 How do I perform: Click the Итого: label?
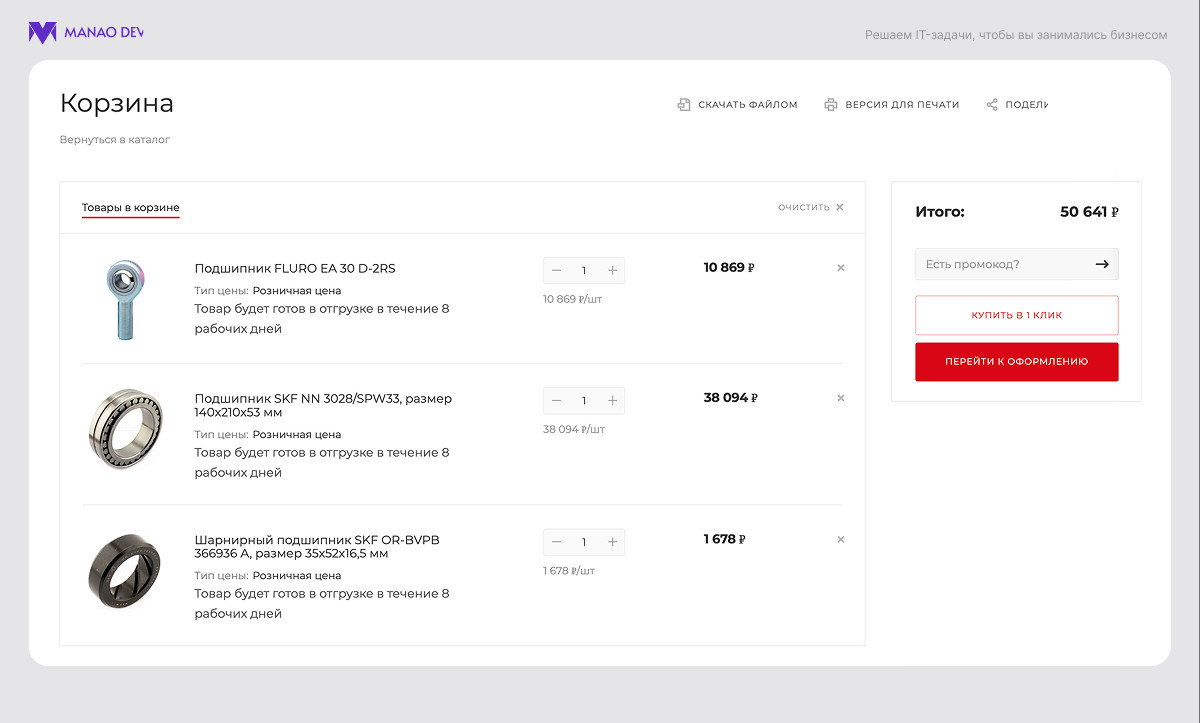[x=940, y=212]
